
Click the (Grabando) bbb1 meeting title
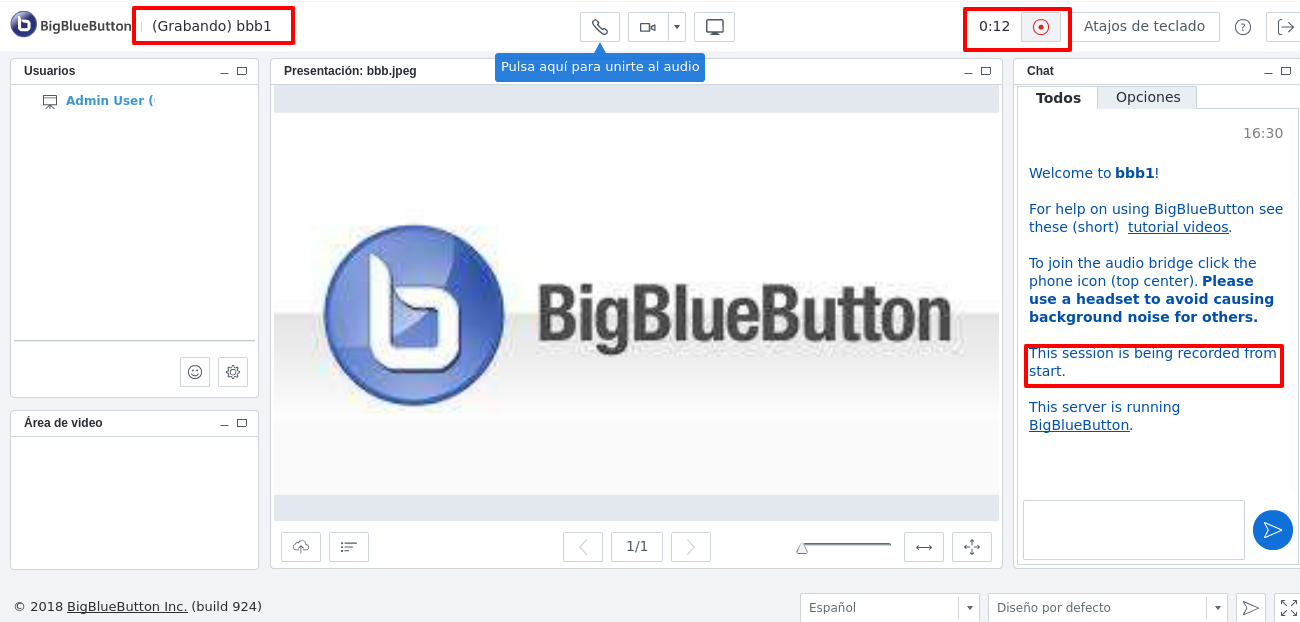click(x=212, y=26)
